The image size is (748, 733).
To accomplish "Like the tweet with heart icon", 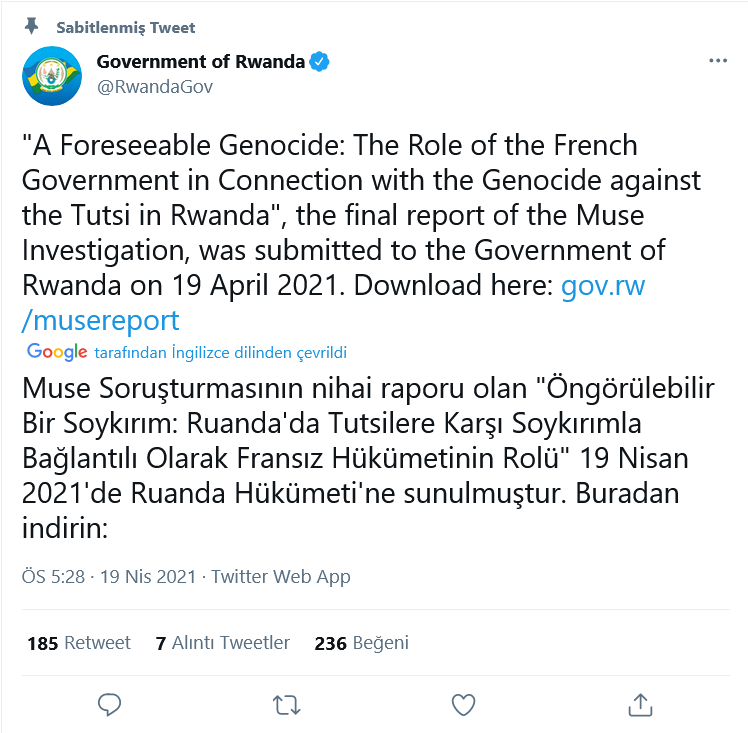I will [463, 704].
